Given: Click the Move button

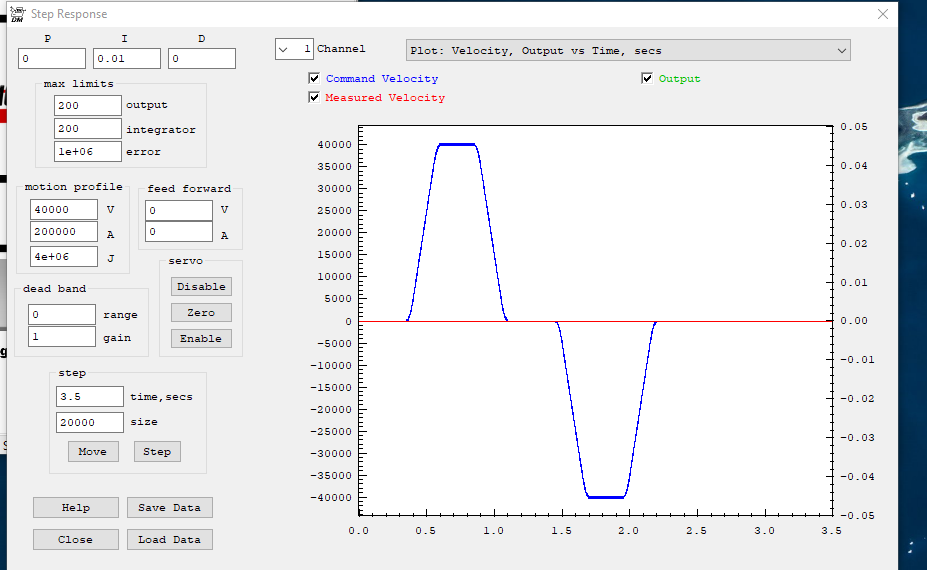Looking at the screenshot, I should [92, 451].
